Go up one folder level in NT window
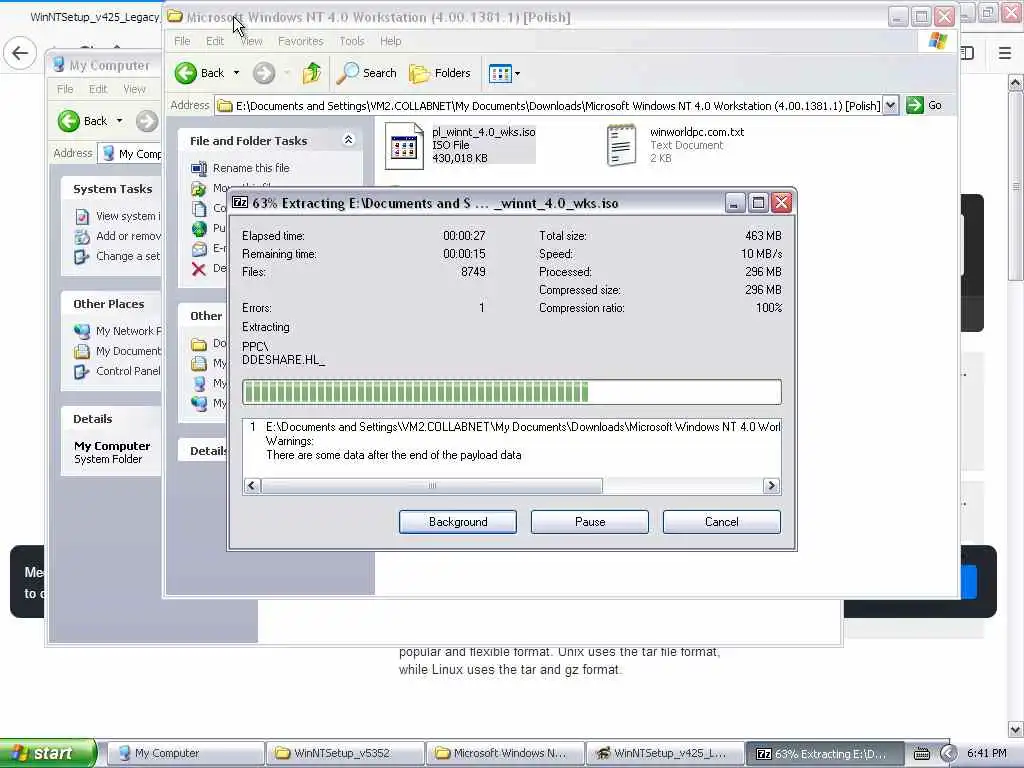This screenshot has width=1024, height=768. pyautogui.click(x=312, y=73)
